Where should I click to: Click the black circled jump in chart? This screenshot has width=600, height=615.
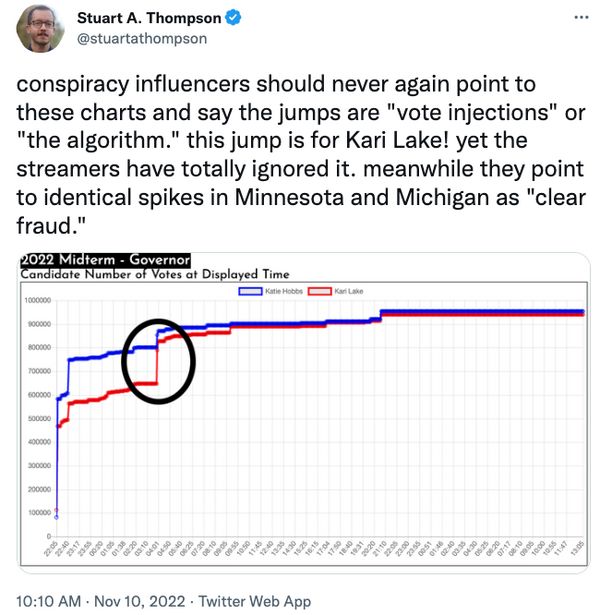158,361
